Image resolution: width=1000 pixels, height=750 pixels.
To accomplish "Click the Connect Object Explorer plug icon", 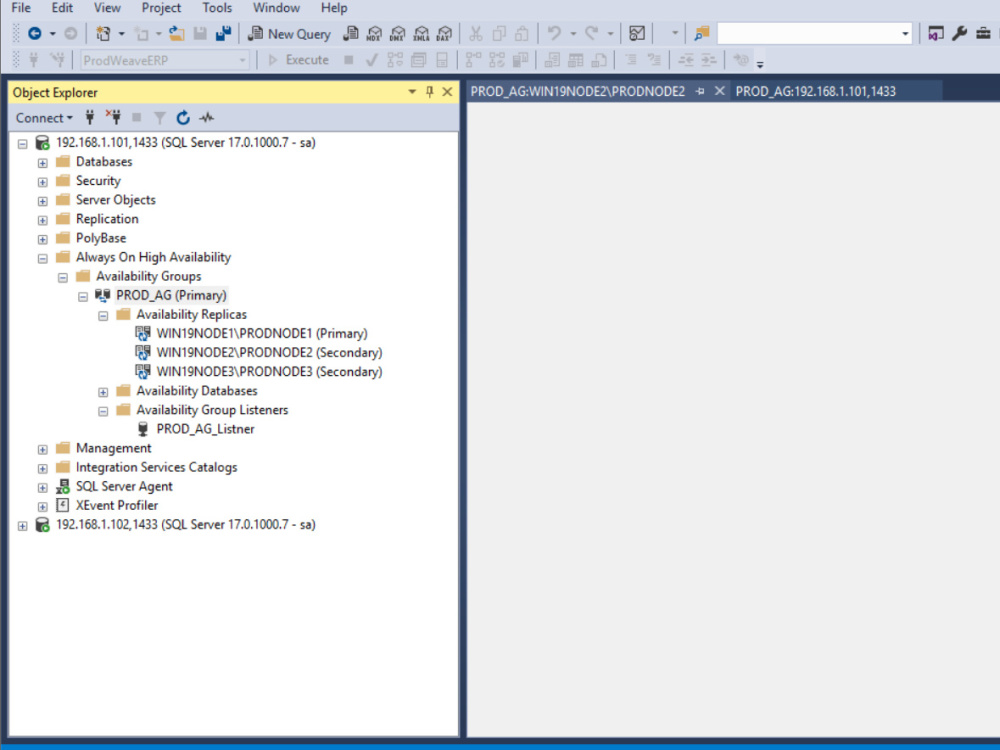I will (x=90, y=117).
